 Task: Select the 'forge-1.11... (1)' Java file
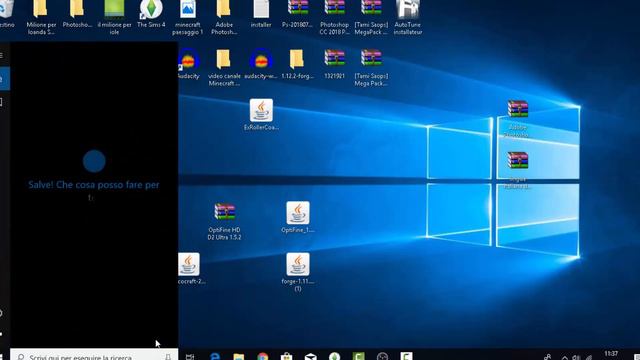coord(298,264)
